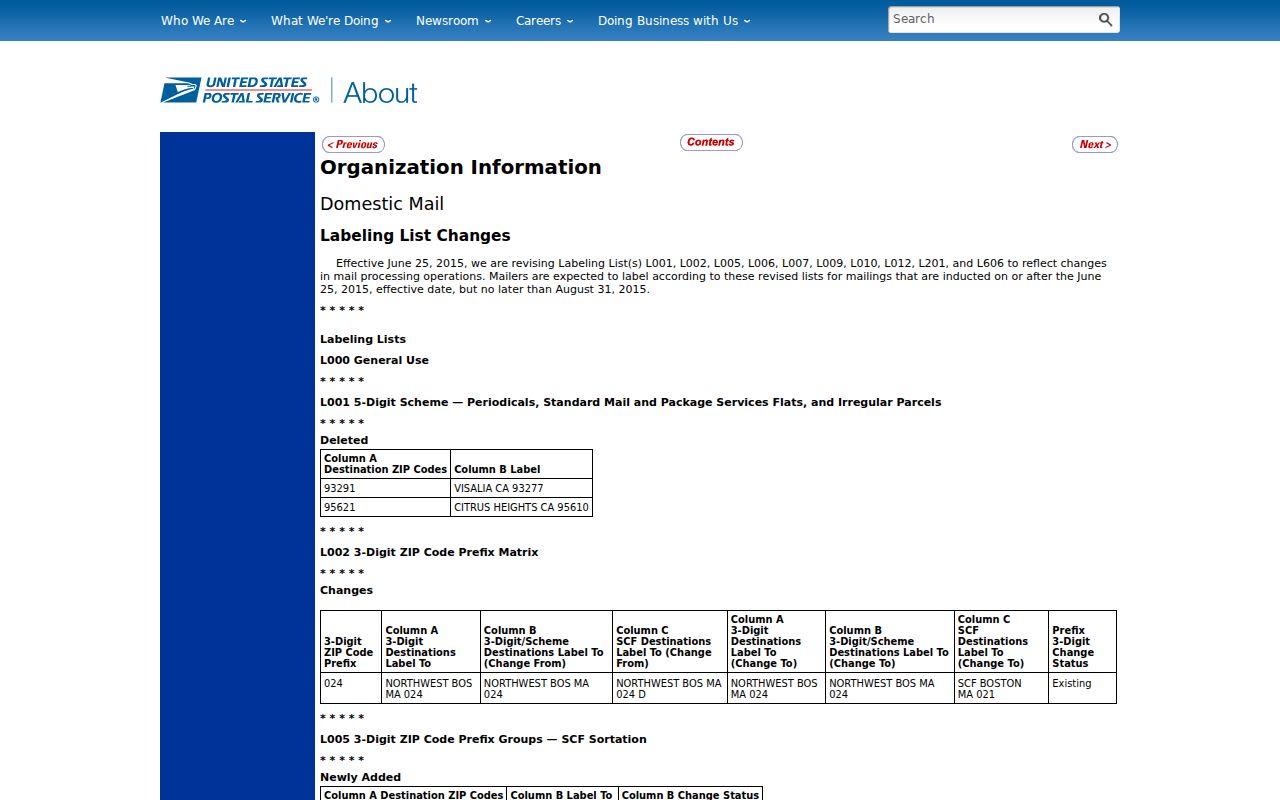1280x800 pixels.
Task: Click the L001 5-Digit Scheme heading
Action: coord(630,402)
